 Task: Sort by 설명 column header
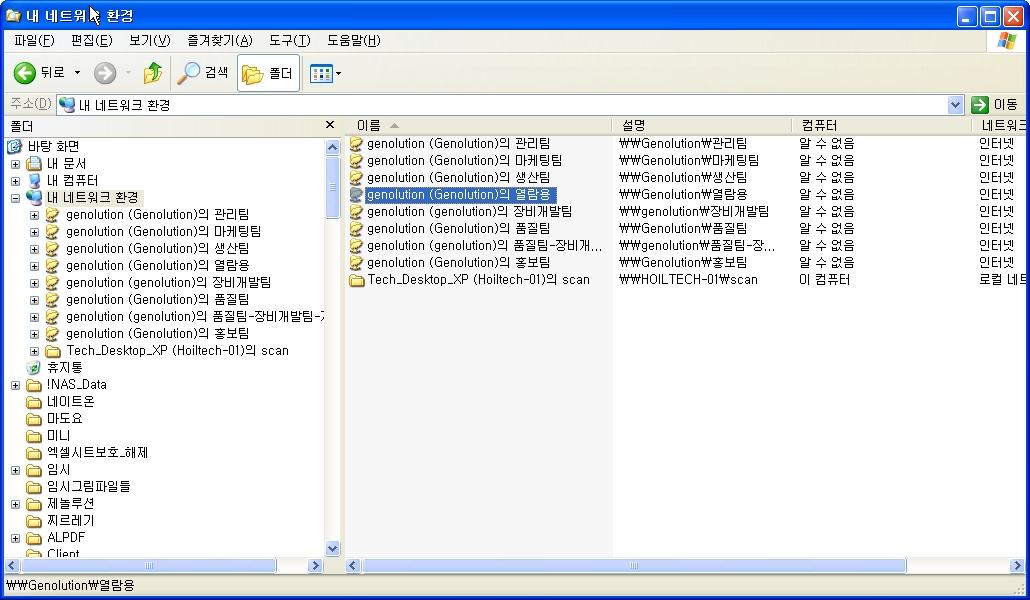coord(702,125)
